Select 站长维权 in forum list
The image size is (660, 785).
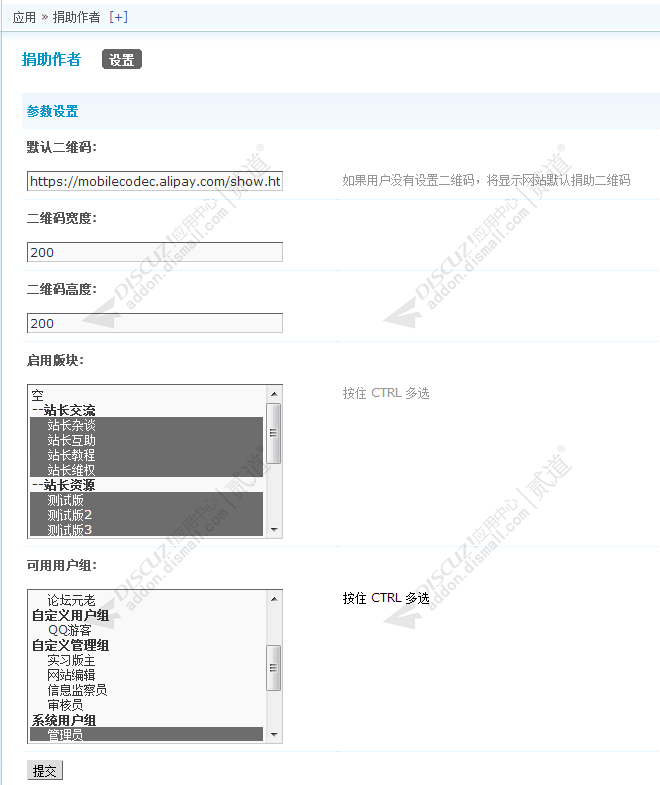pos(146,470)
